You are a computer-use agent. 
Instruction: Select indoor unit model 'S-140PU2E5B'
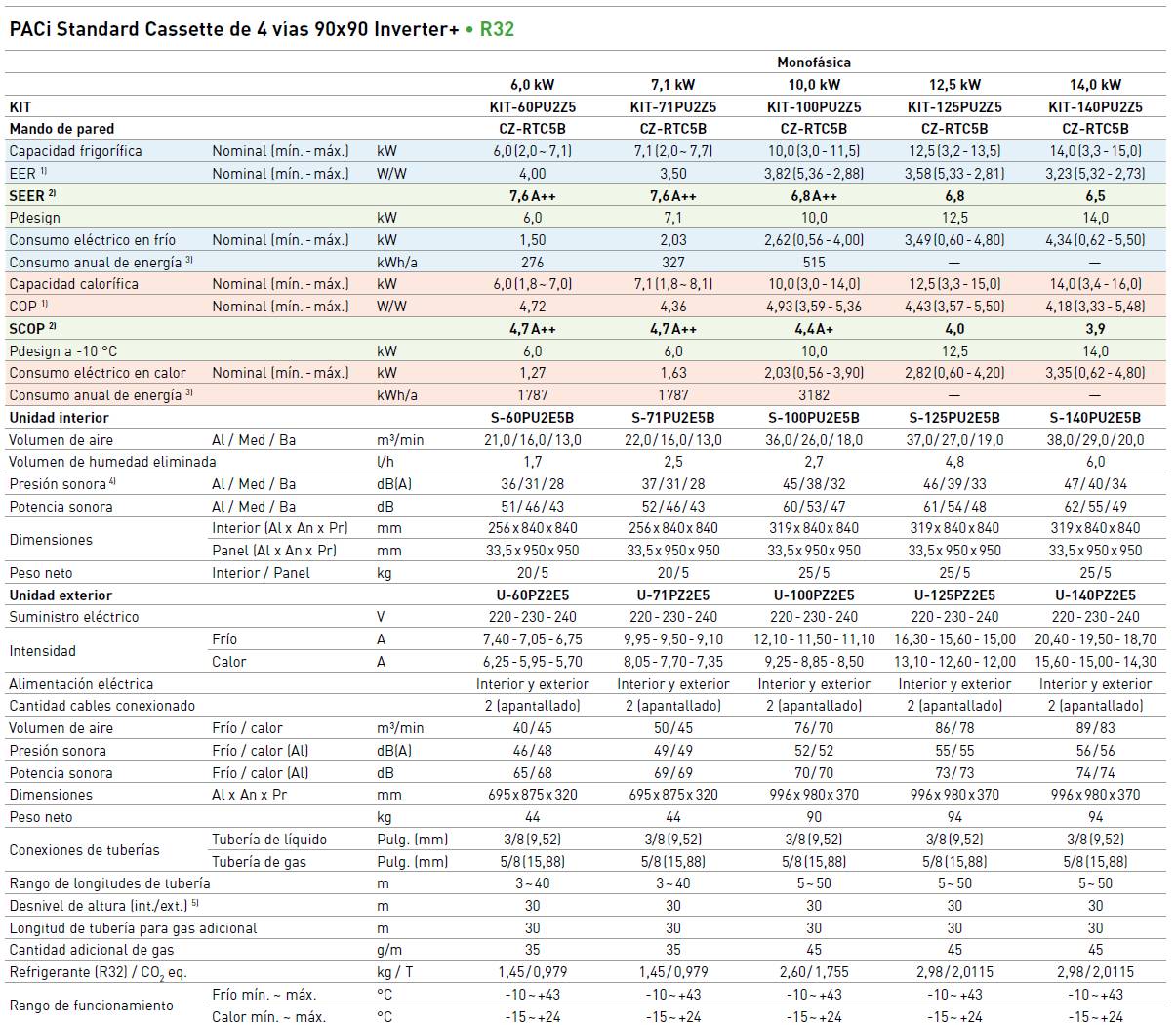tap(1095, 418)
